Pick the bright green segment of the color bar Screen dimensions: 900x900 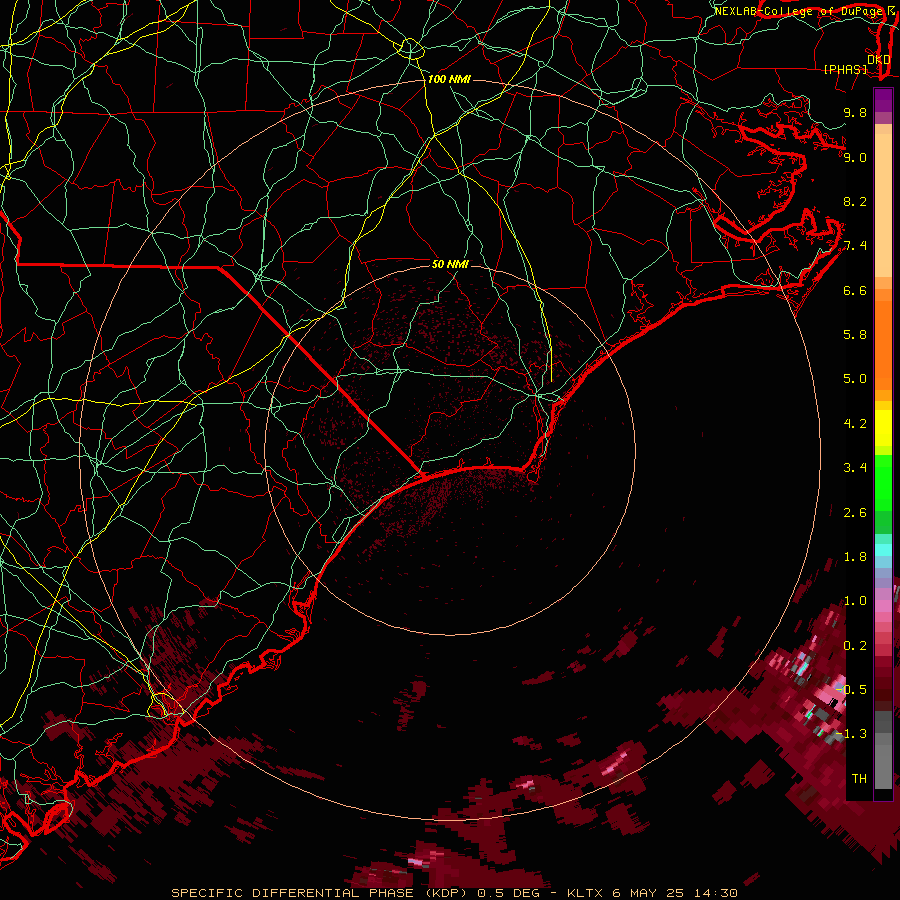point(883,482)
